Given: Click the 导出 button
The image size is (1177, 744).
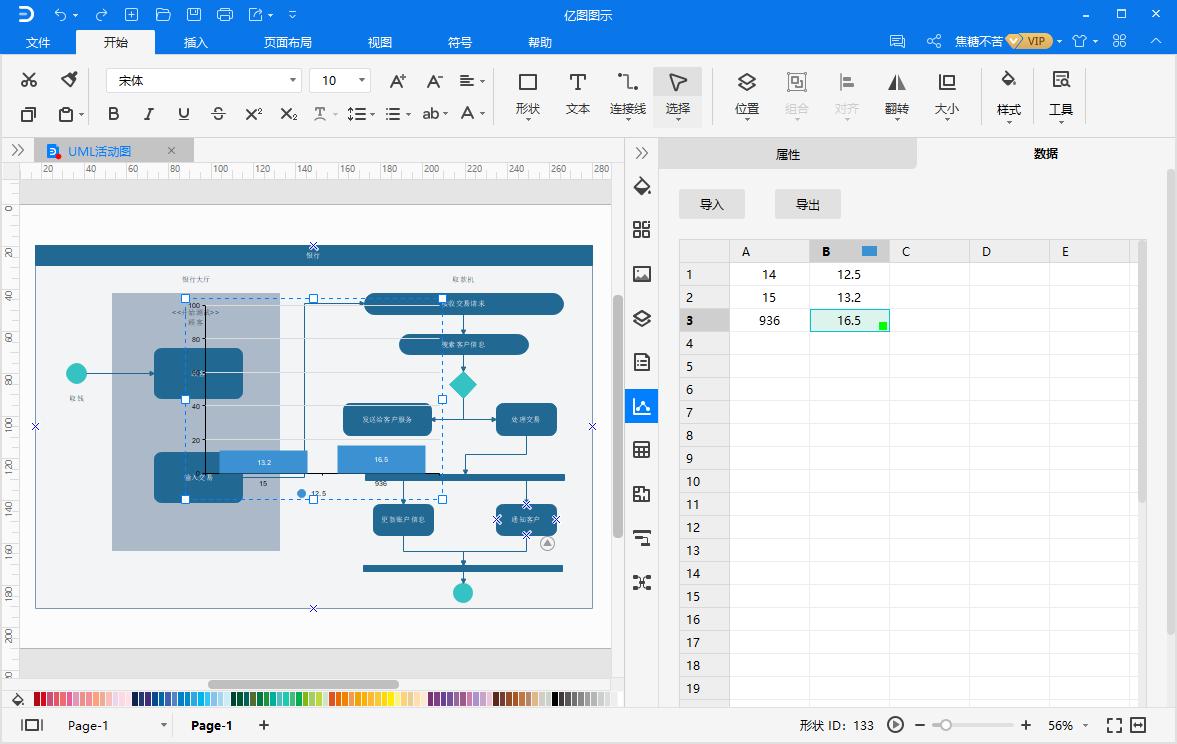Looking at the screenshot, I should point(807,204).
